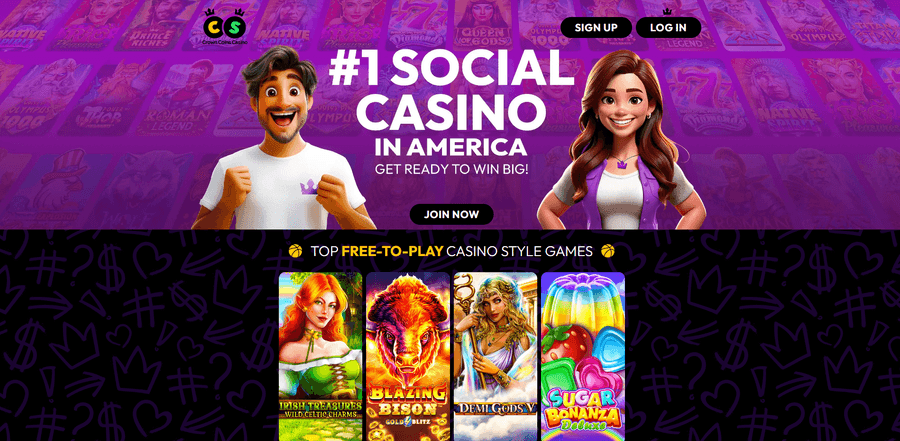This screenshot has height=441, width=900.
Task: Choose the Demi Gods V game card
Action: point(495,356)
